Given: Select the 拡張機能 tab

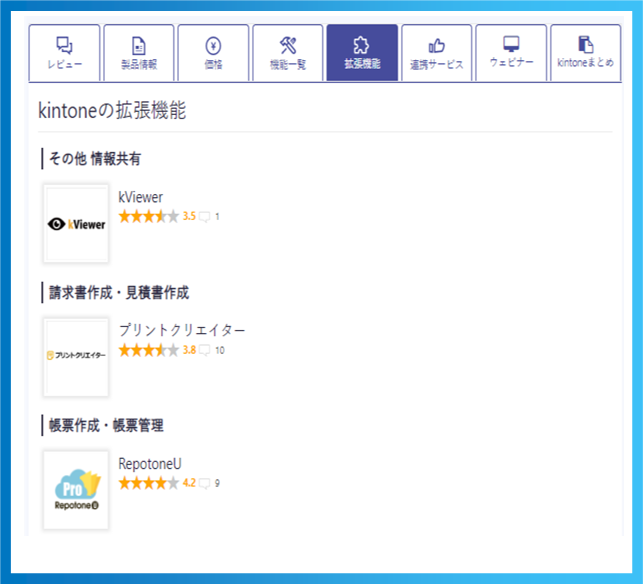Looking at the screenshot, I should [362, 53].
